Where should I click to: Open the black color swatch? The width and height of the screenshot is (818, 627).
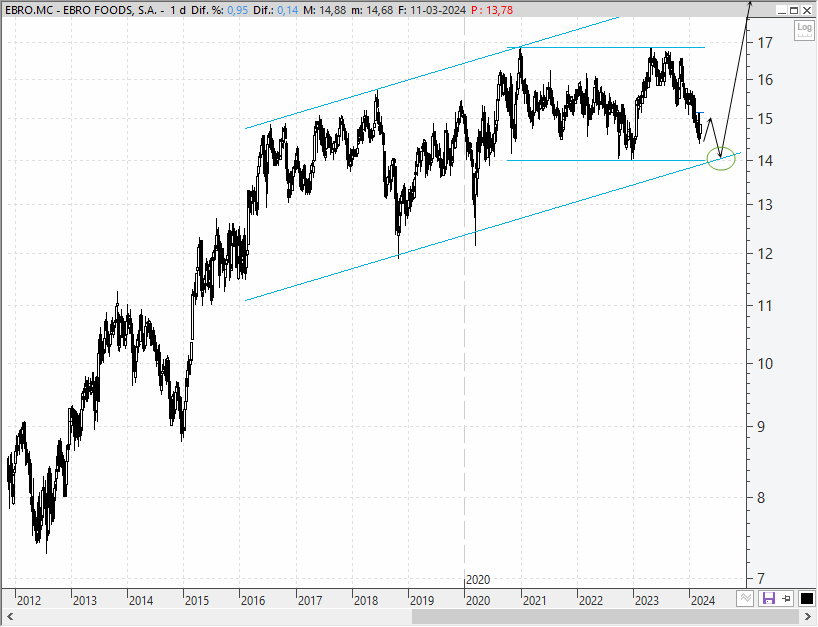click(x=807, y=598)
